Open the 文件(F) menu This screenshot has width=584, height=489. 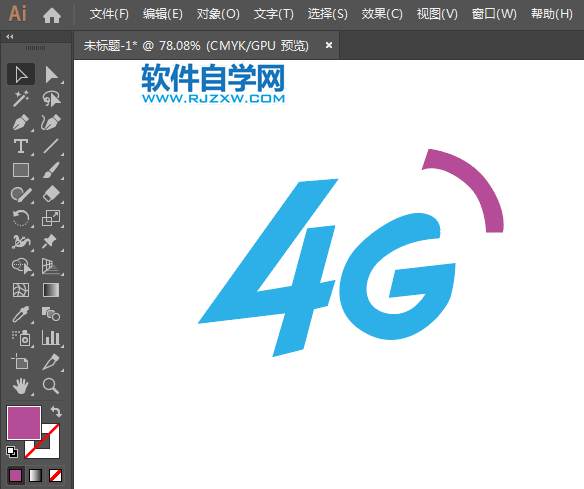click(109, 15)
